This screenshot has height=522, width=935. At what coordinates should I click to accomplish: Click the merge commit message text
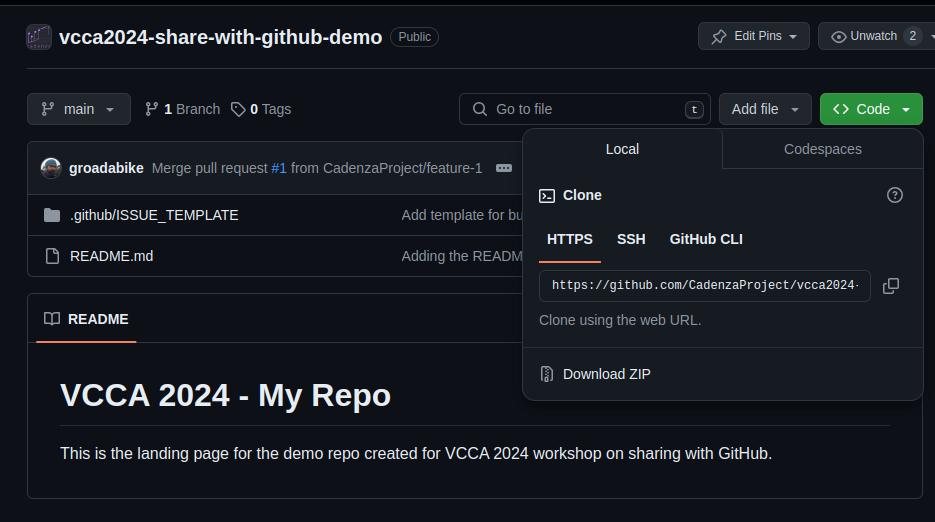coord(317,168)
